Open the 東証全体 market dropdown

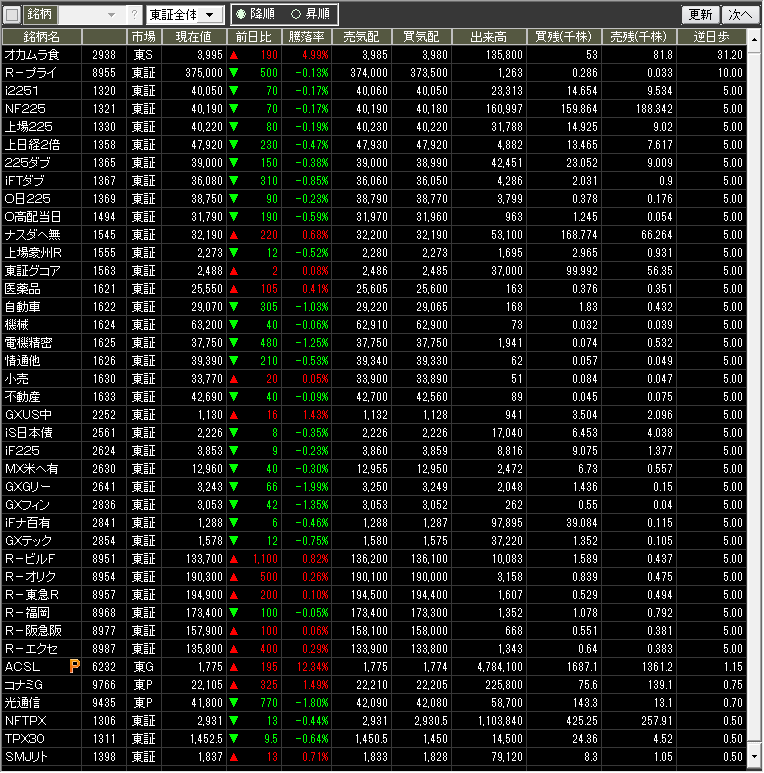185,15
